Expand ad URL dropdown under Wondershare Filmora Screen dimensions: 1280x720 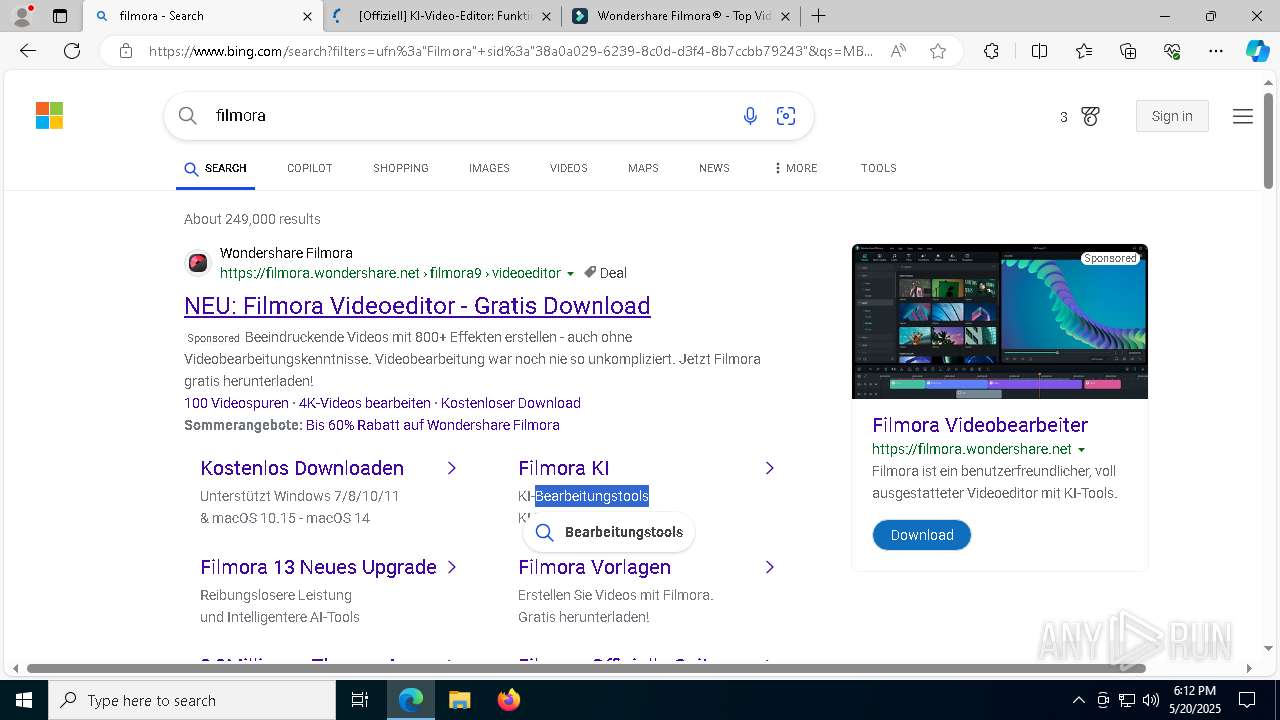coord(571,274)
